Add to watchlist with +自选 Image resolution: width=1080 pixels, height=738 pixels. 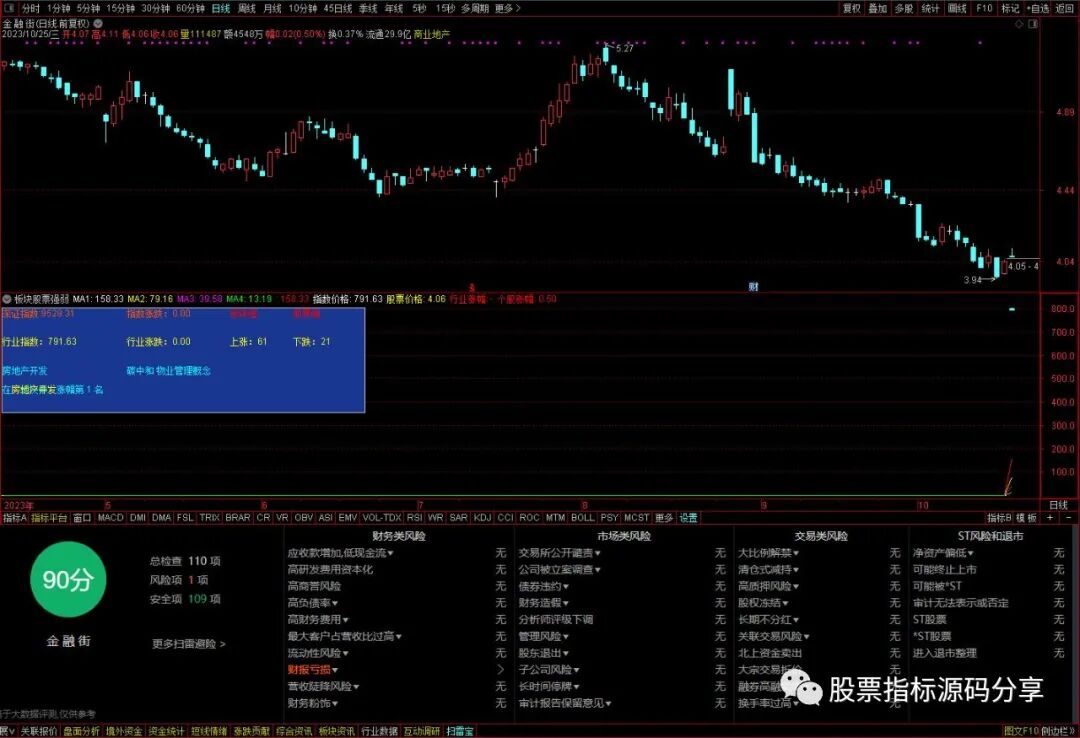click(1039, 8)
